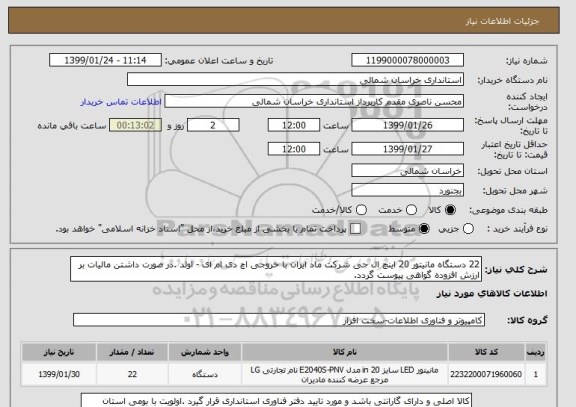Select the کالا radio button
576x407 pixels.
[x=450, y=210]
